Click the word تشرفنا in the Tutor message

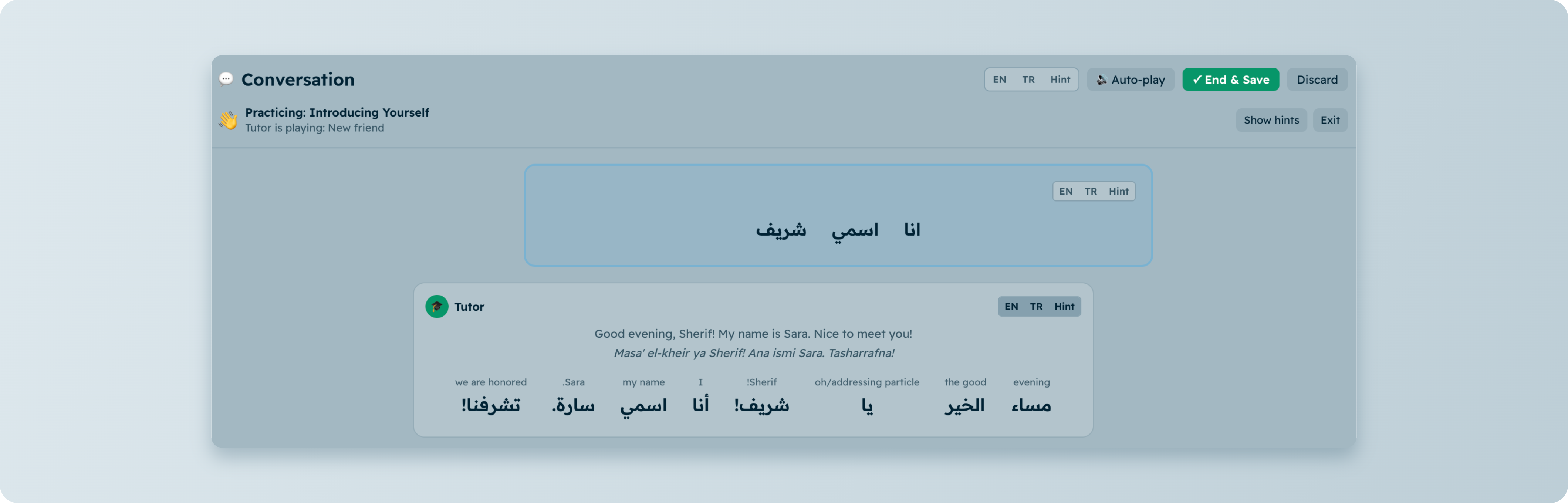pos(491,405)
